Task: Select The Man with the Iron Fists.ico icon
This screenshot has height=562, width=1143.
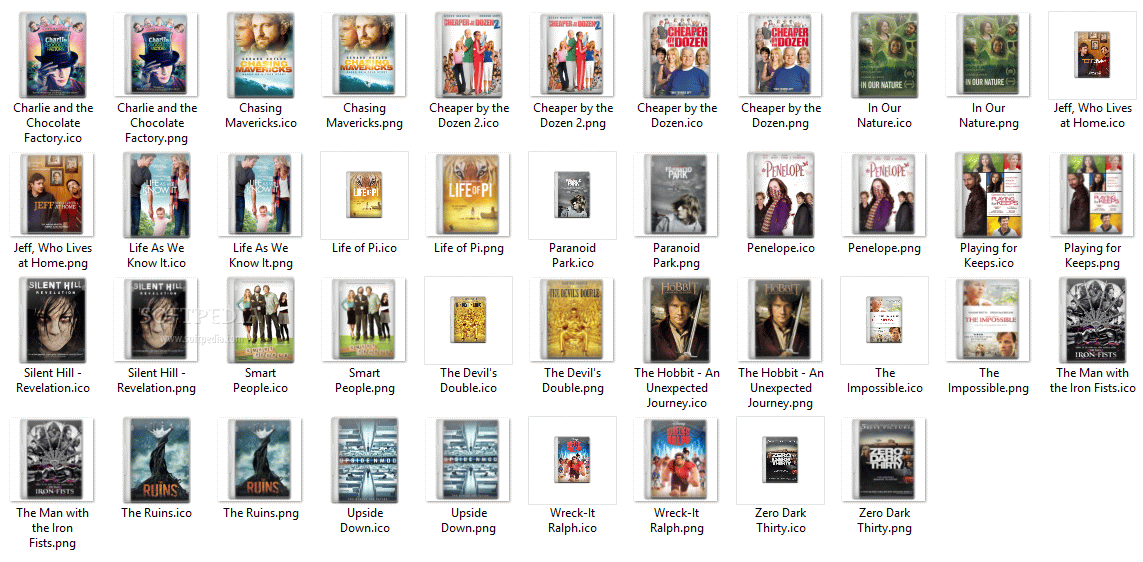Action: pyautogui.click(x=1092, y=319)
